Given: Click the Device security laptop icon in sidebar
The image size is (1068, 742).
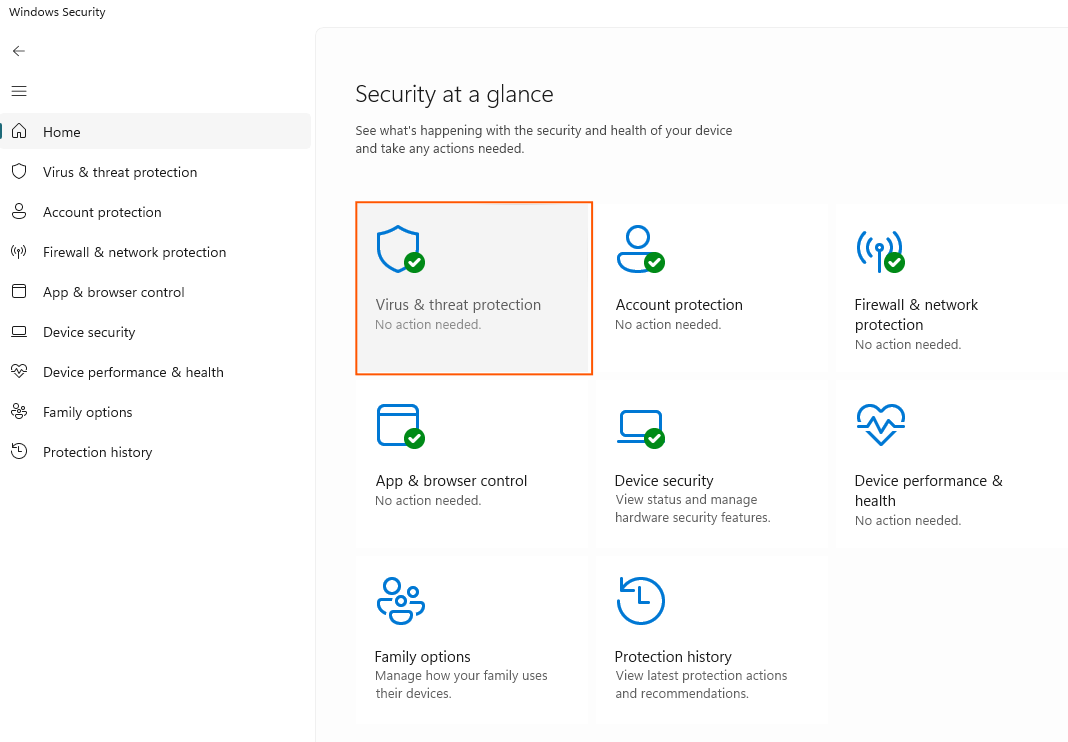Looking at the screenshot, I should 19,332.
